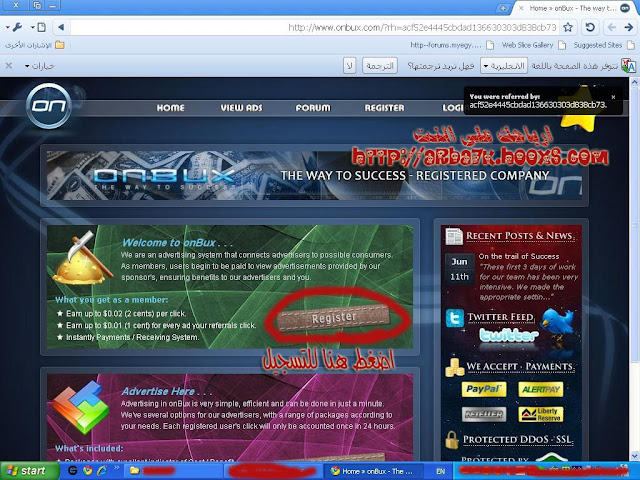Image resolution: width=640 pixels, height=480 pixels.
Task: Bookmark this page with the star icon
Action: click(568, 27)
